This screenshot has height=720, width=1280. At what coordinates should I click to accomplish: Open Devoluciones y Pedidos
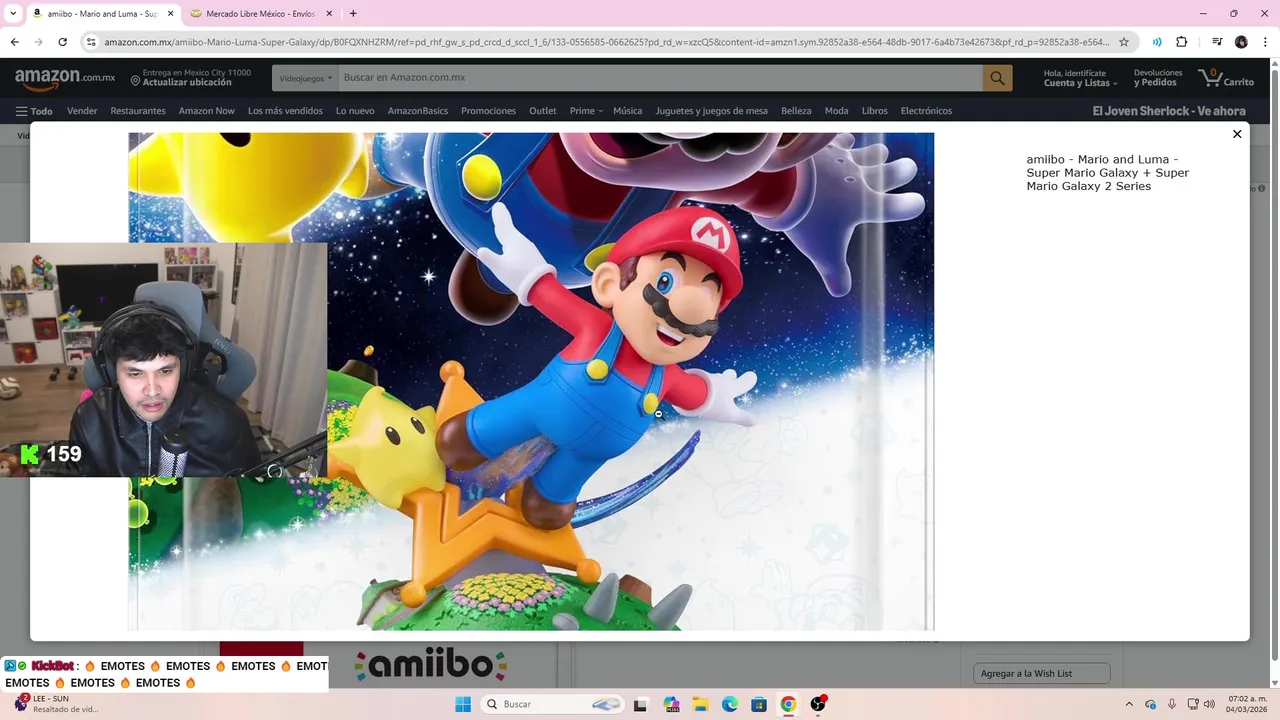(x=1158, y=78)
